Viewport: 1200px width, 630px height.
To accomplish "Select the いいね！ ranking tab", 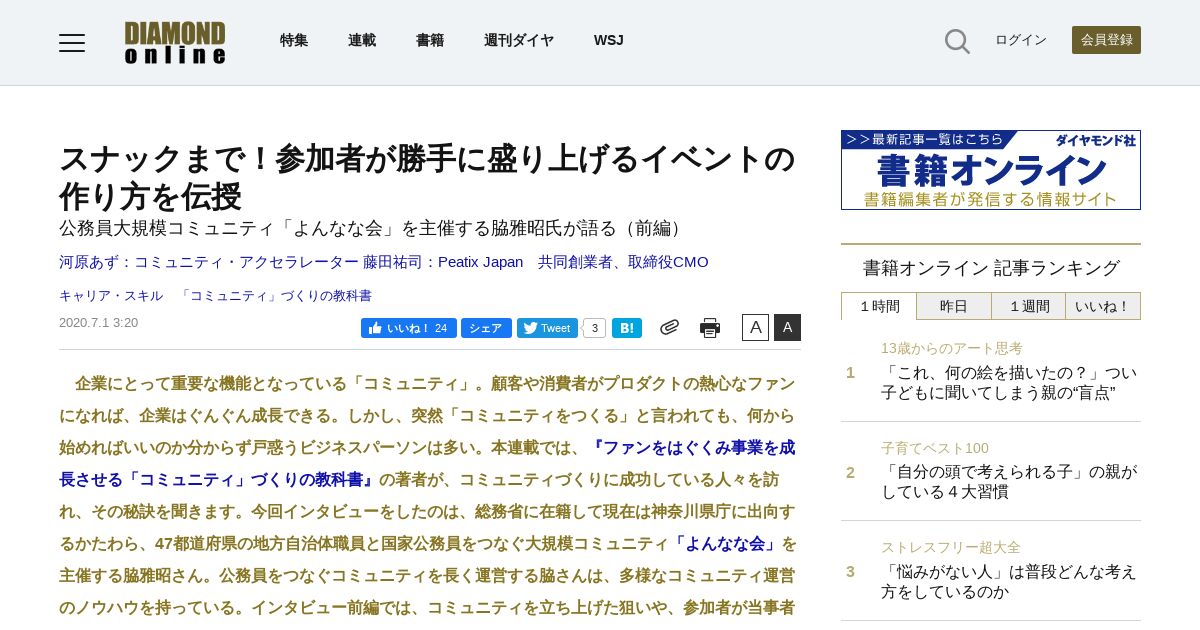I will click(x=1102, y=306).
